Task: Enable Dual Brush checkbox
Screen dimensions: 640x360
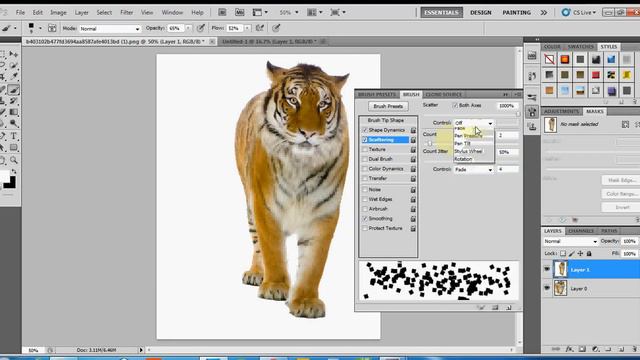Action: 365,159
